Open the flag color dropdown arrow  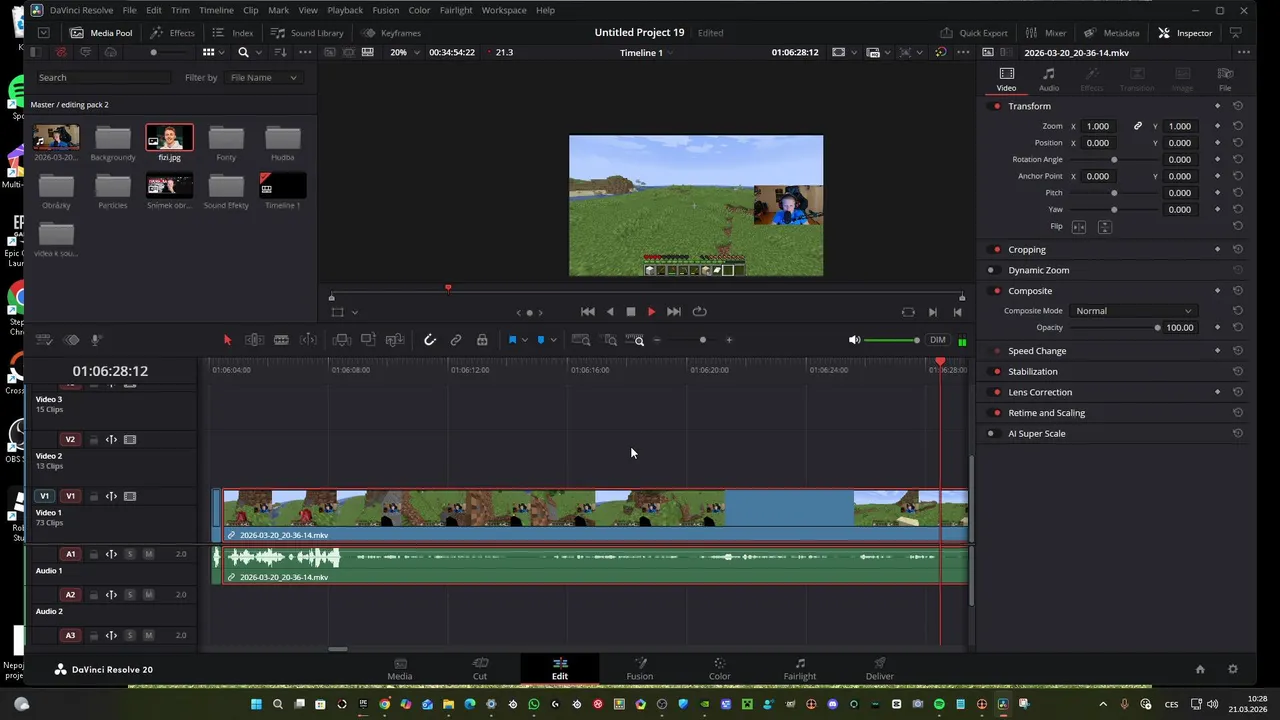click(x=524, y=340)
